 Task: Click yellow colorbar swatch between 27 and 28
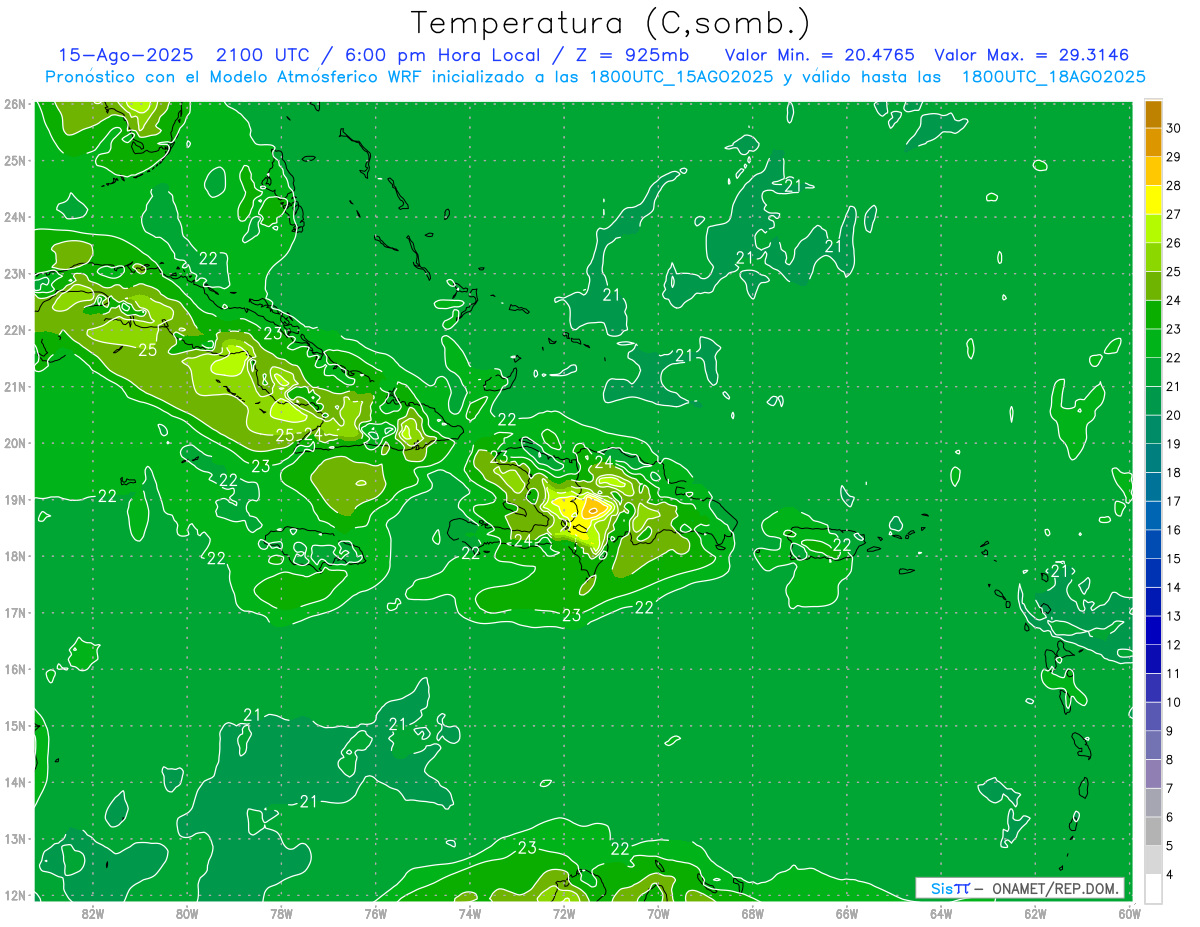pos(1153,199)
